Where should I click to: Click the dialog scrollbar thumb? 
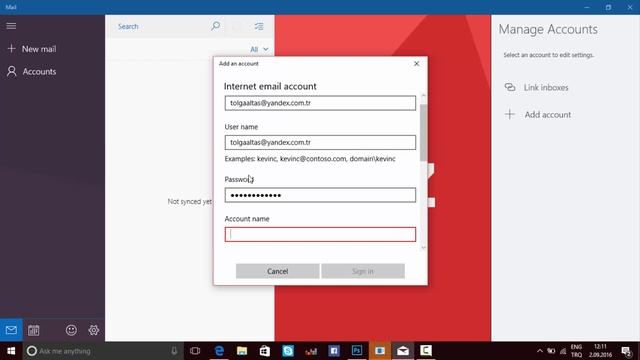(423, 132)
